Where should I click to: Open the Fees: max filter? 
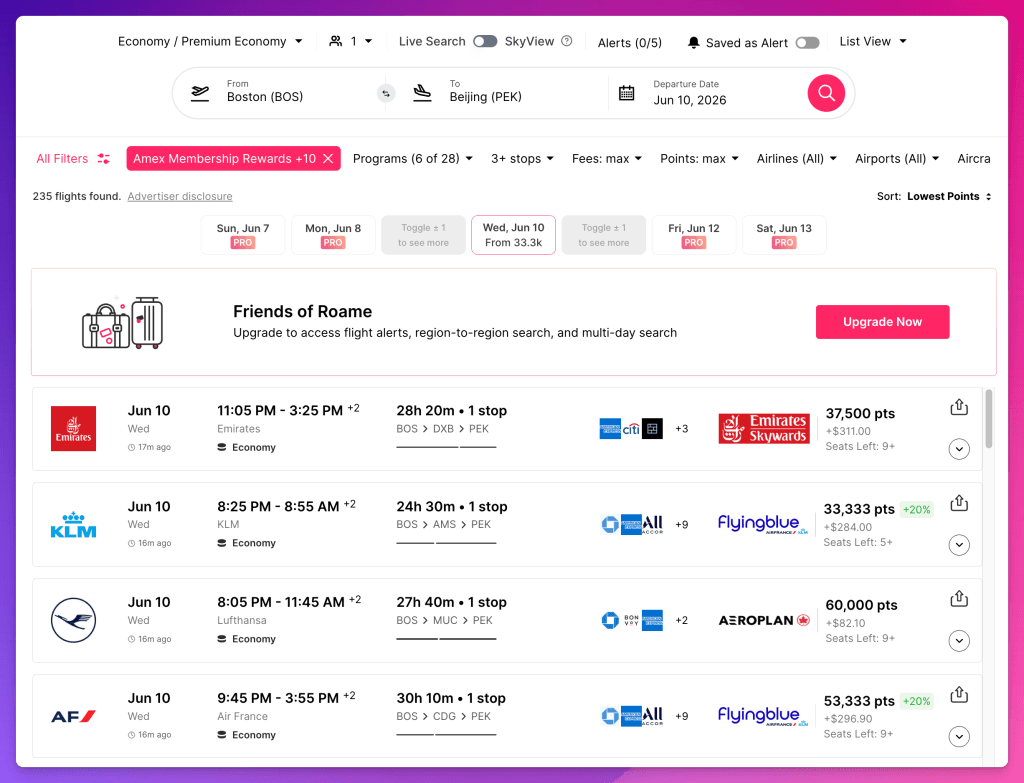[x=607, y=159]
